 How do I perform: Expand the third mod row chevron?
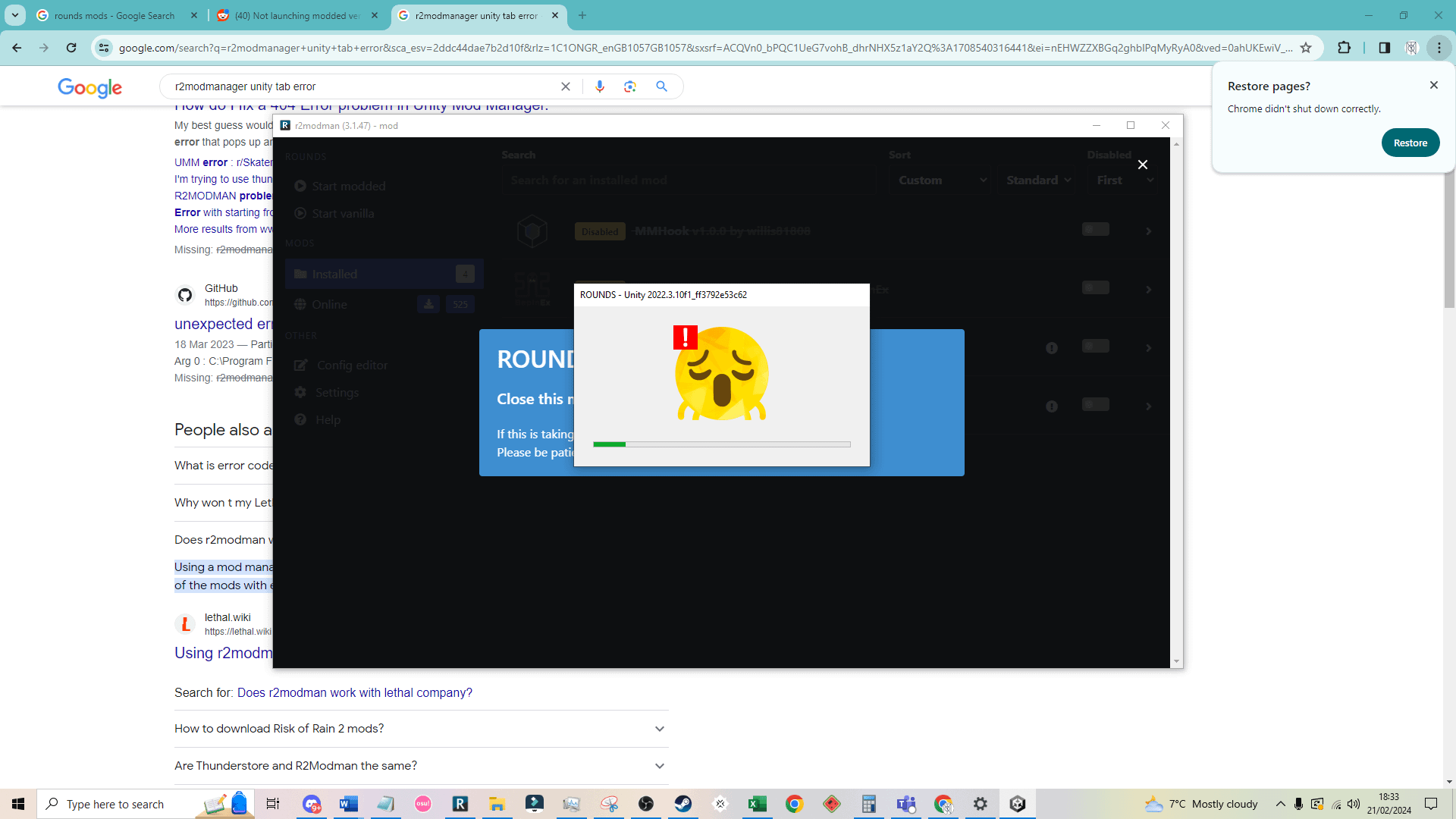point(1149,348)
